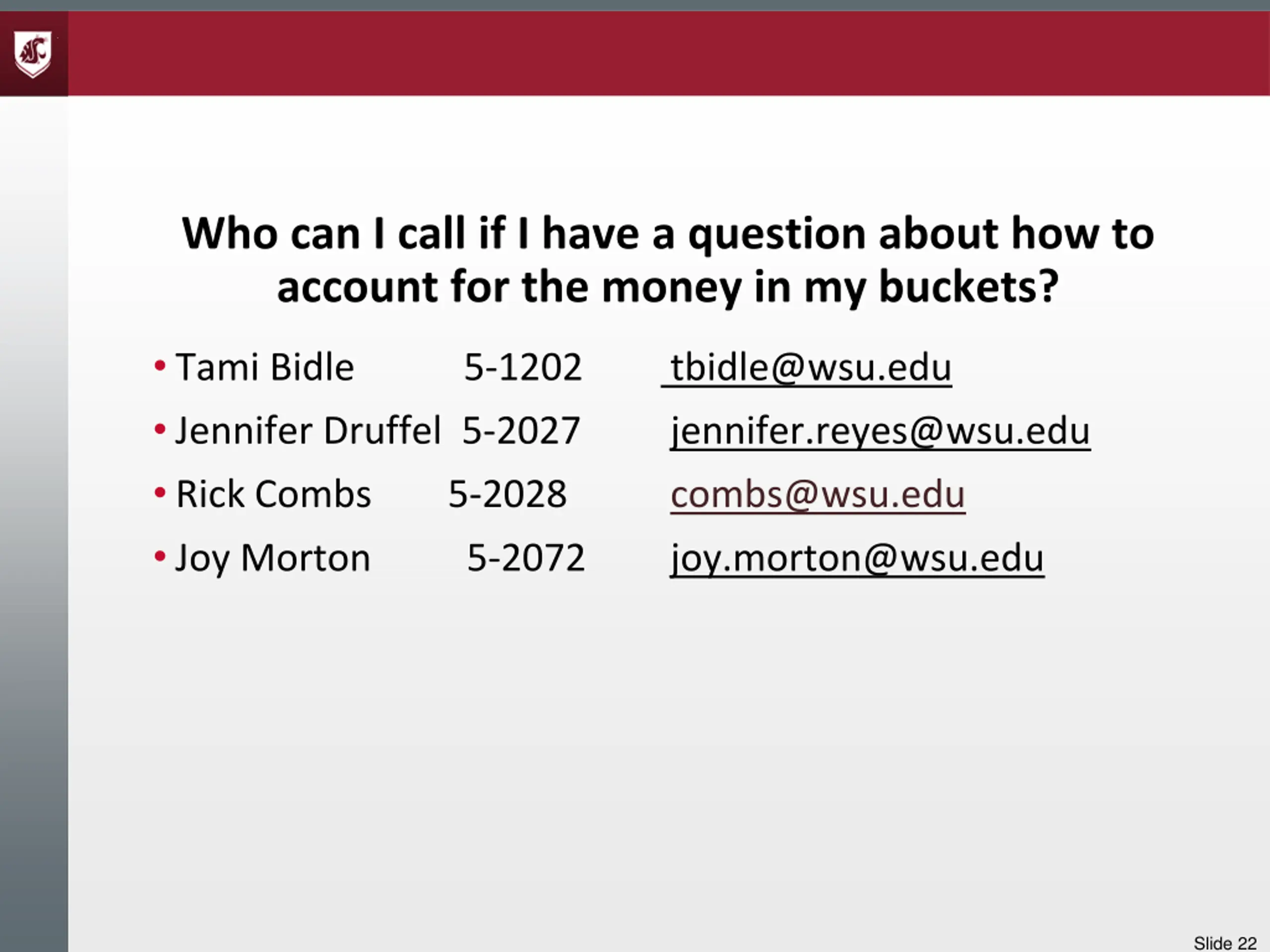The width and height of the screenshot is (1270, 952).
Task: Click the red bullet beside Rick Combs
Action: (x=160, y=493)
